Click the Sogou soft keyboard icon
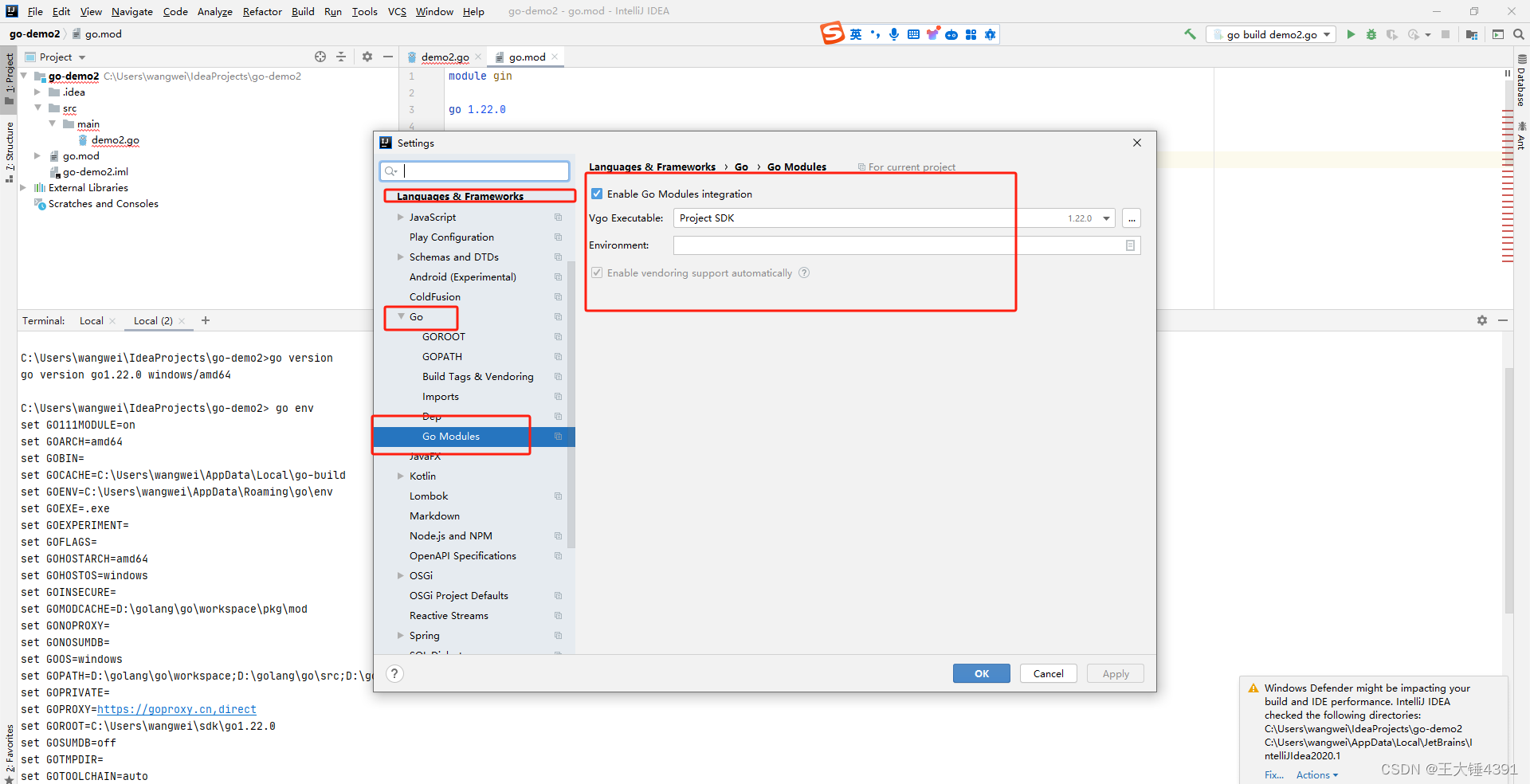 [x=913, y=34]
